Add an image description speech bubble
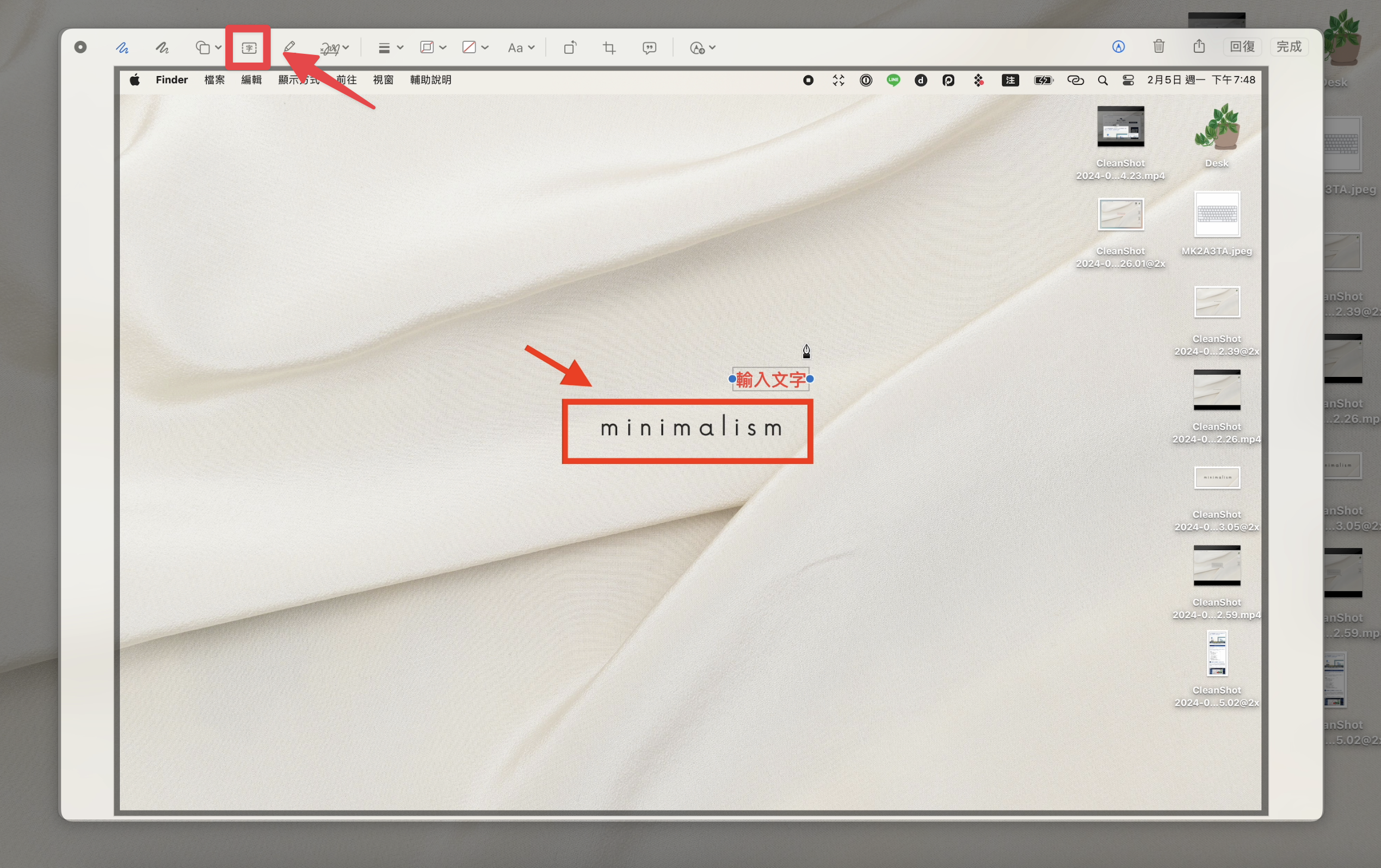This screenshot has height=868, width=1381. click(649, 47)
